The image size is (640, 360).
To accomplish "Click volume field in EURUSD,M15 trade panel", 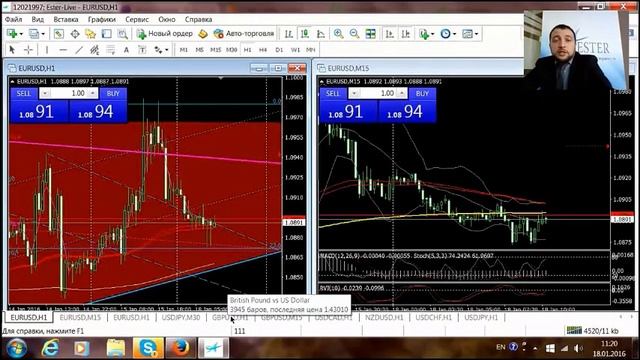I will point(378,93).
